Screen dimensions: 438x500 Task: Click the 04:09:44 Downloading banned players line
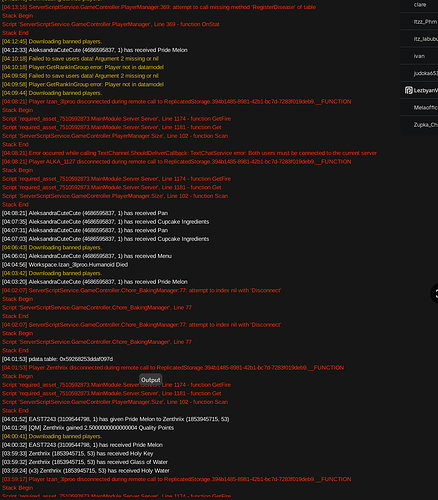[x=52, y=93]
